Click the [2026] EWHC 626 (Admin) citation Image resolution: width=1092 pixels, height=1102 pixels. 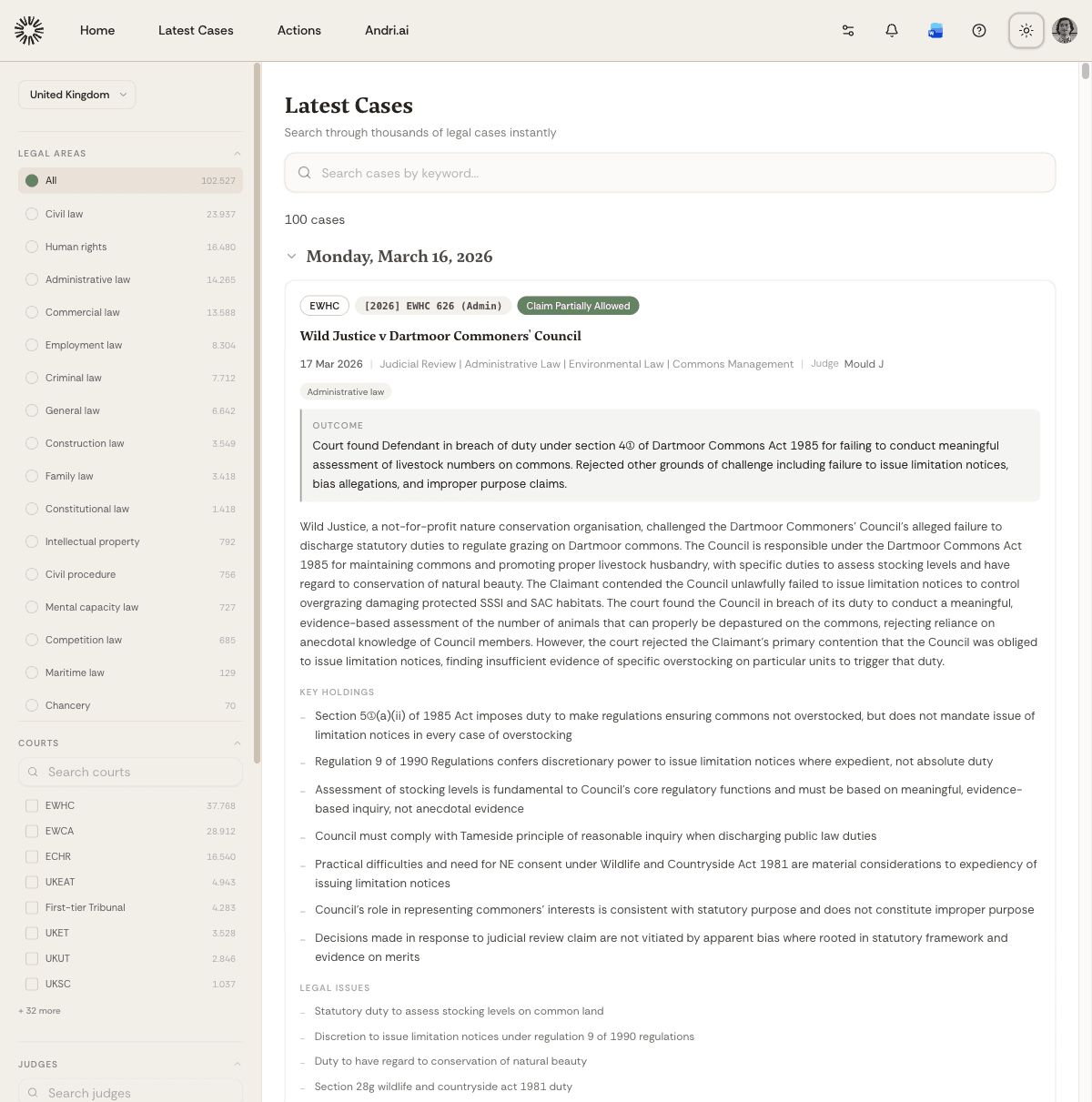(x=433, y=306)
